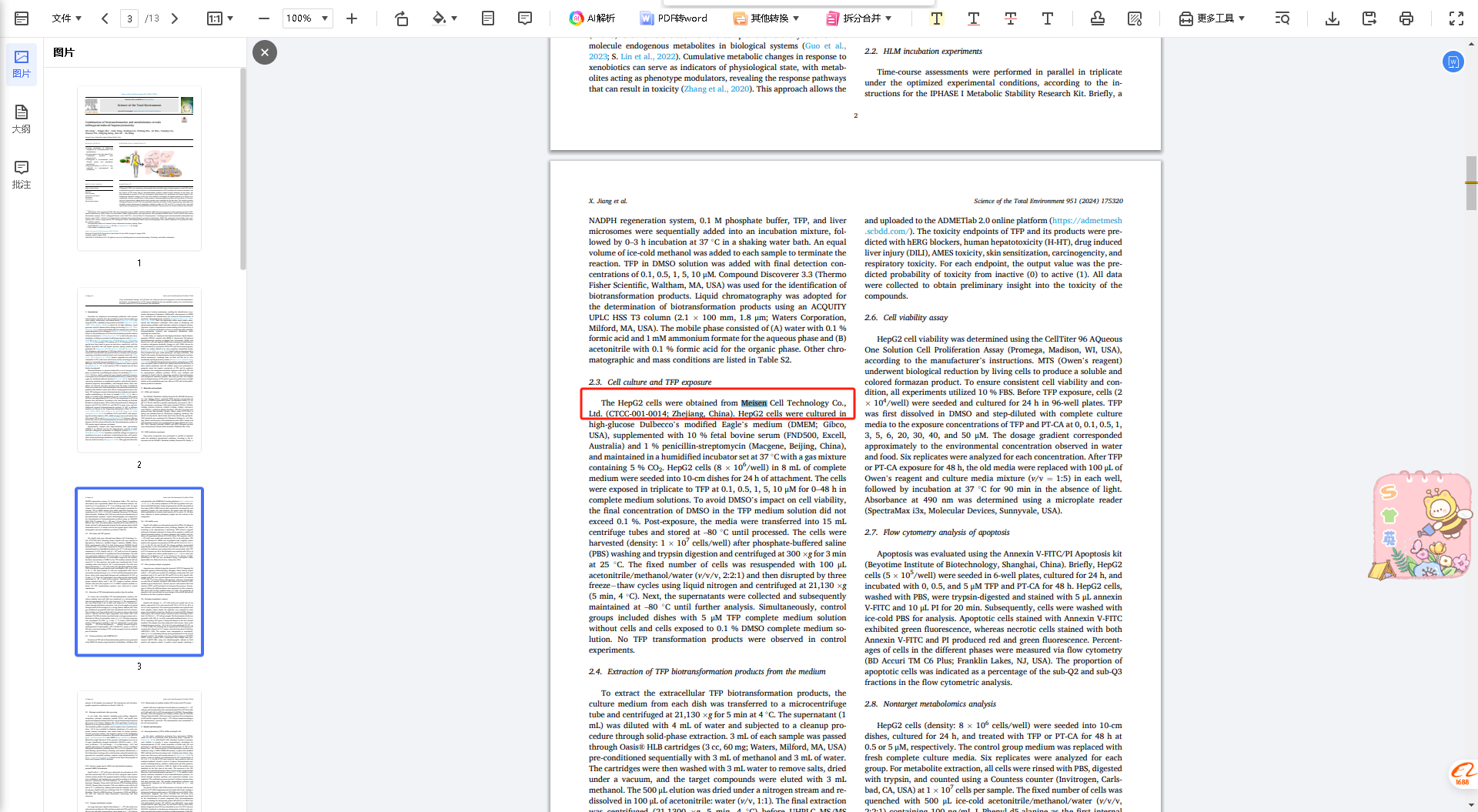Select the strikethrough text tool

pyautogui.click(x=1010, y=18)
